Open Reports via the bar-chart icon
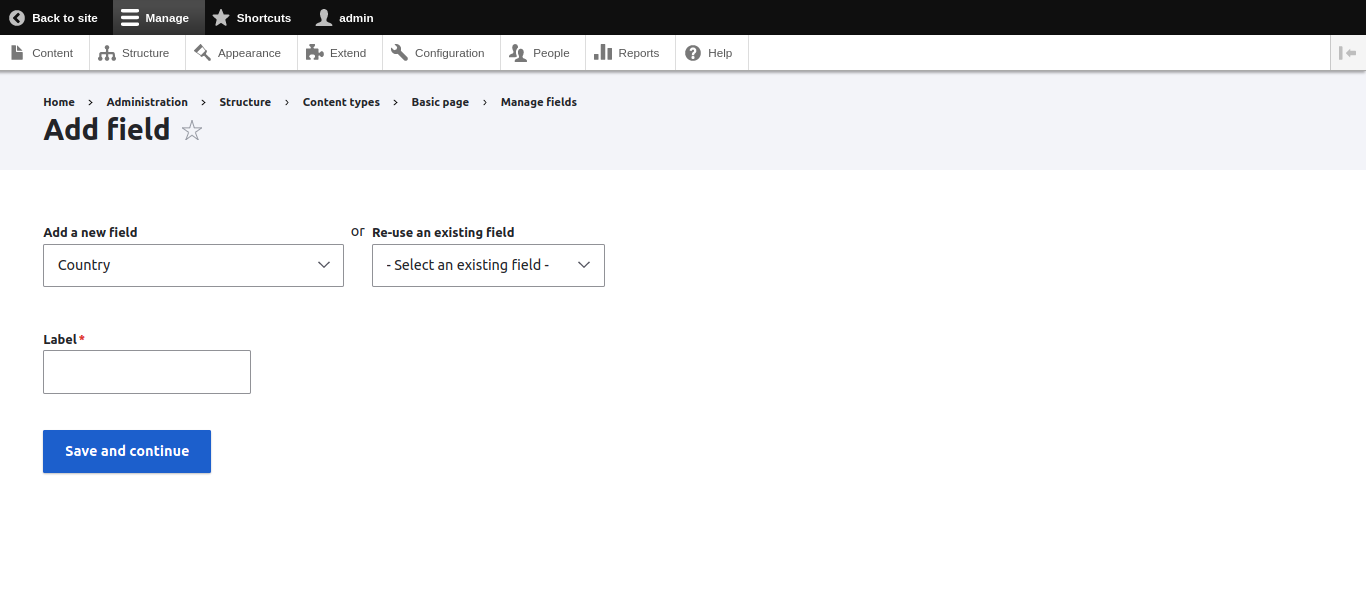The width and height of the screenshot is (1366, 592). [x=604, y=52]
